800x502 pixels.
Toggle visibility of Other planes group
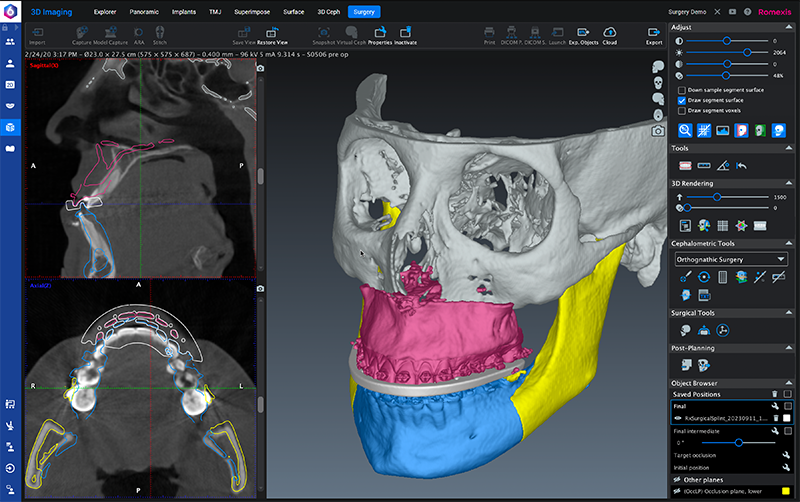click(677, 480)
